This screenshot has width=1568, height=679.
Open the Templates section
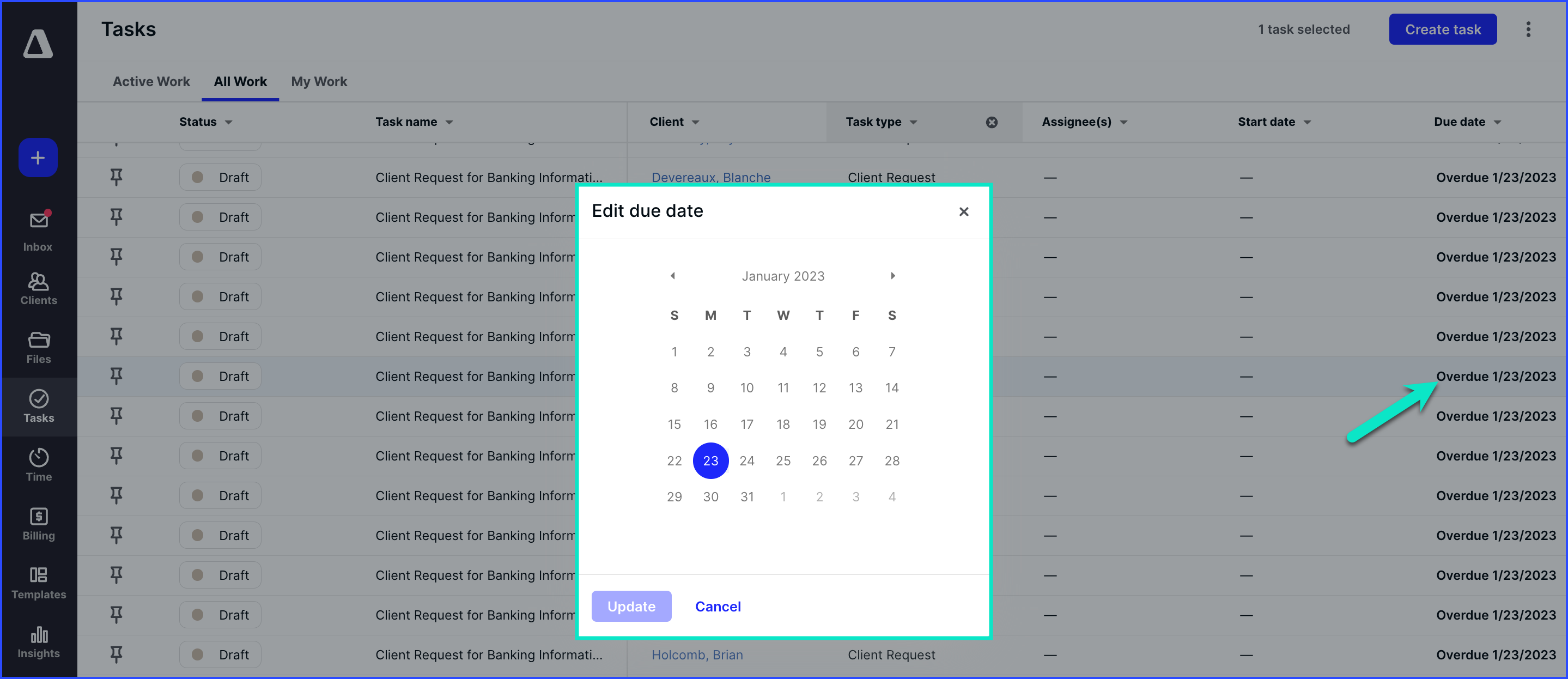pos(38,584)
